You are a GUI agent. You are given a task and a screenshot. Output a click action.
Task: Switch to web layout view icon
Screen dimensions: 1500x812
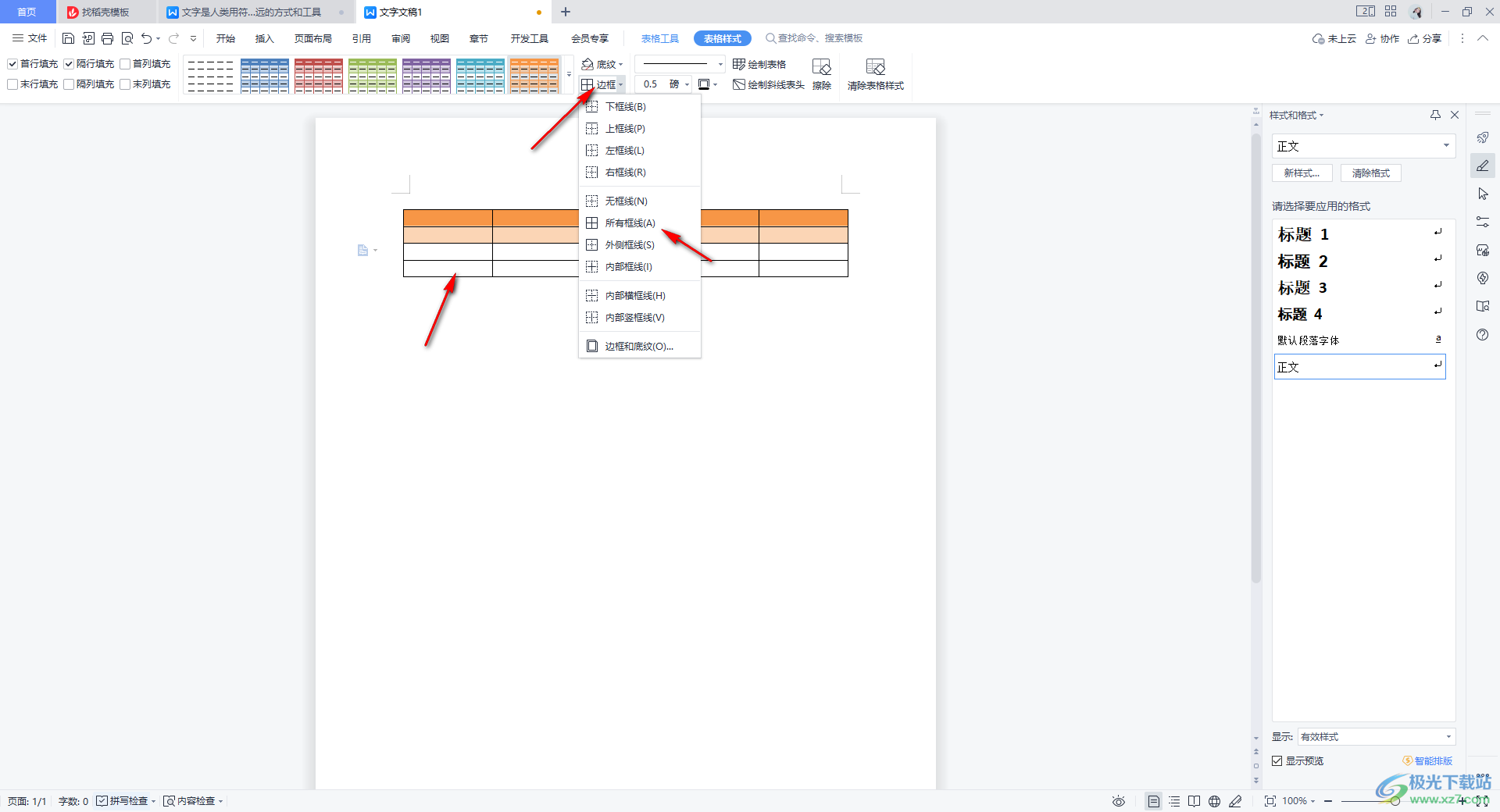coord(1215,801)
